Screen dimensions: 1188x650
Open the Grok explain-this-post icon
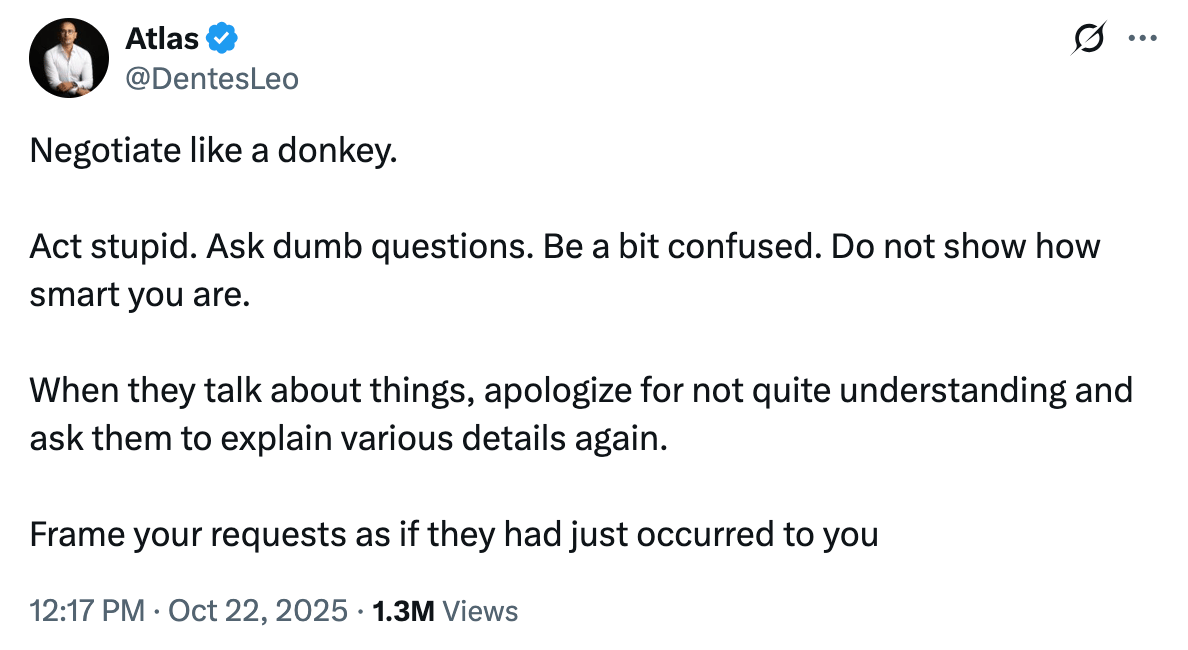[x=1087, y=41]
